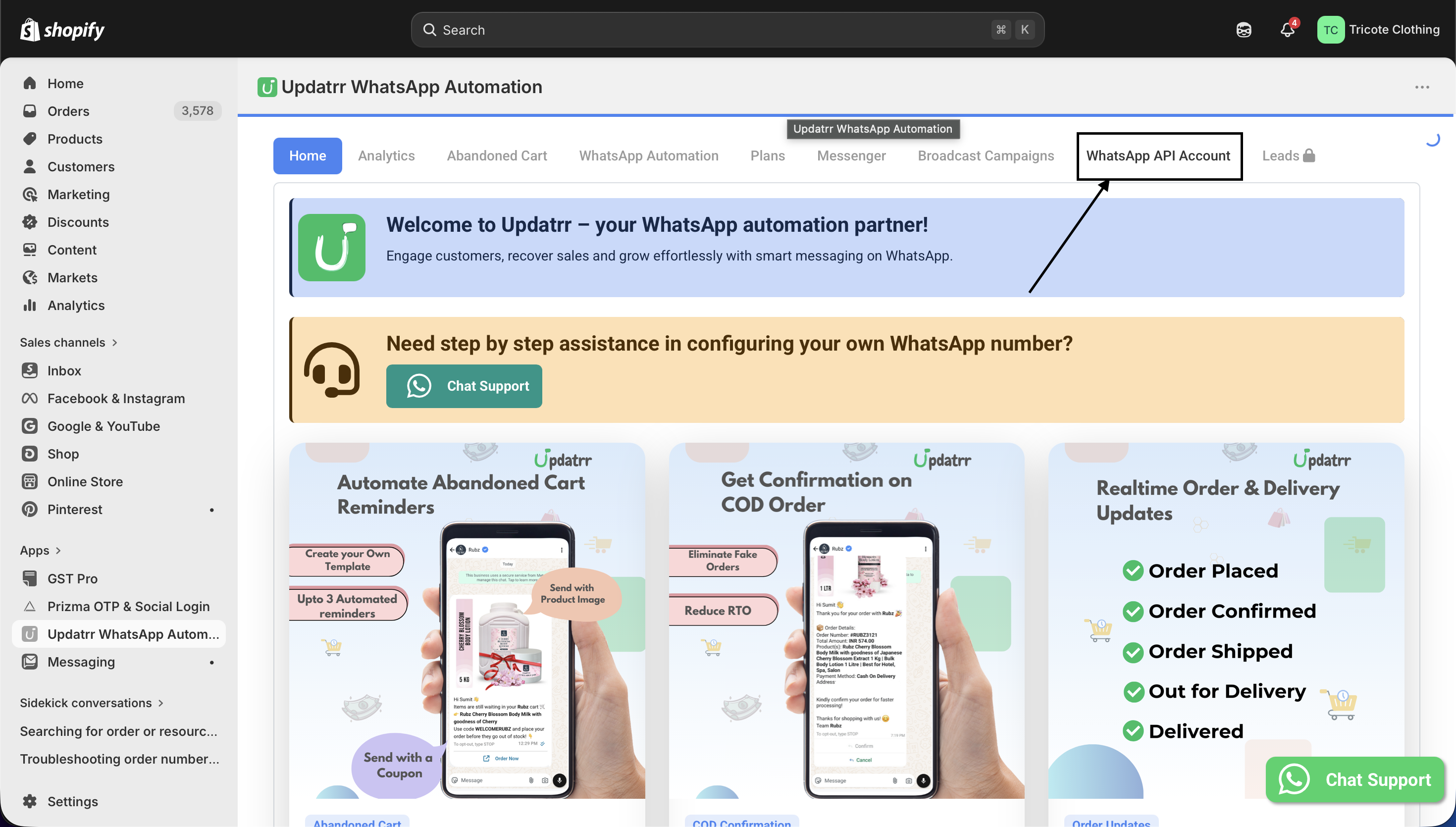
Task: Open Automate Abandoned Cart Reminders thumbnail
Action: pyautogui.click(x=467, y=620)
